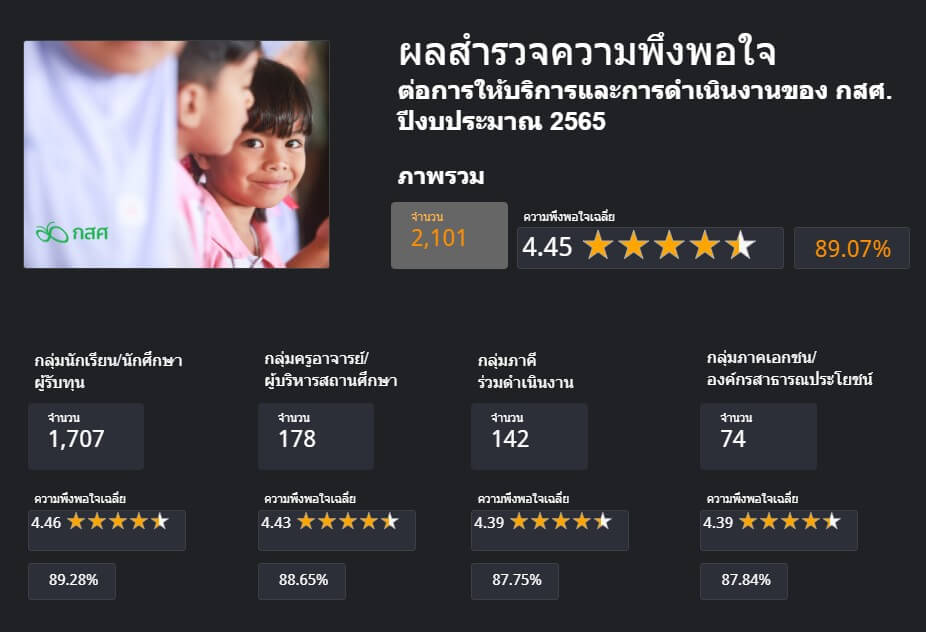Select the 88.65% teacher satisfaction card
The width and height of the screenshot is (926, 632).
coord(302,581)
